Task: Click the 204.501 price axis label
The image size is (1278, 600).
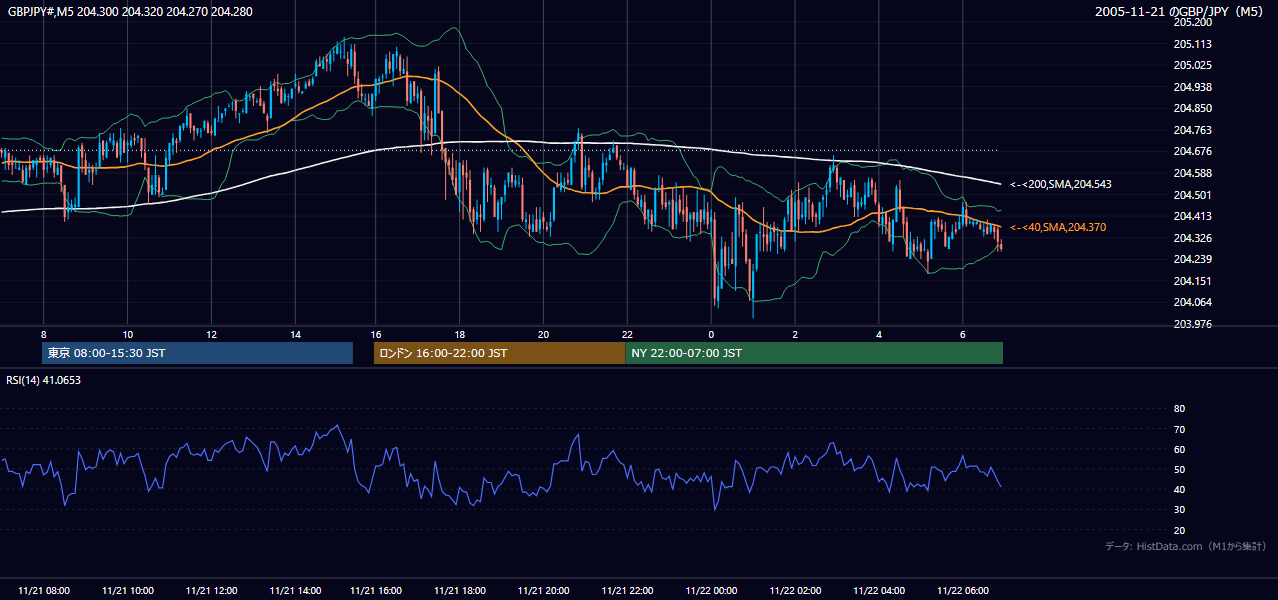Action: point(1193,195)
